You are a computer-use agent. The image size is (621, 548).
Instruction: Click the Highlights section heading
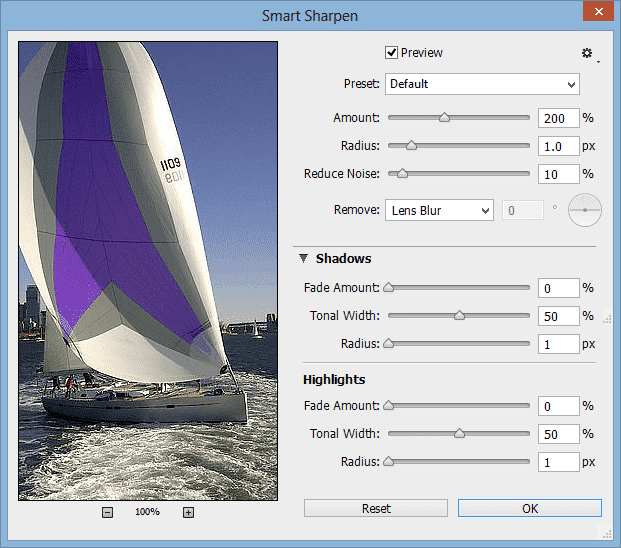[334, 379]
